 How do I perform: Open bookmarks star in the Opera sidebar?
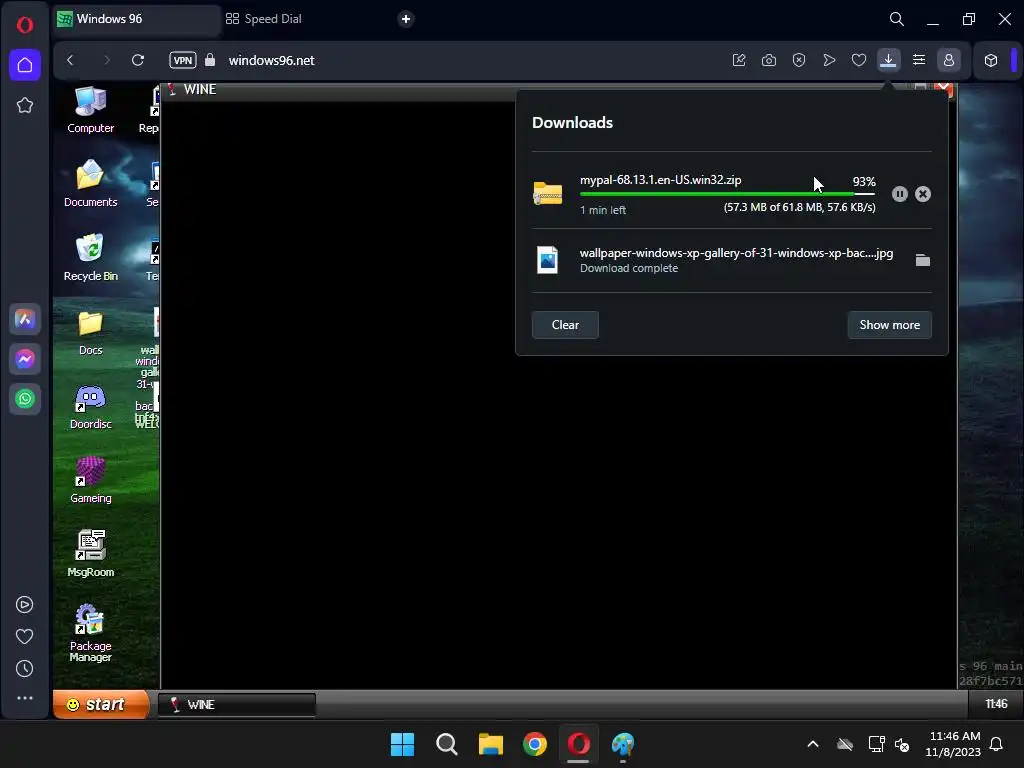pos(25,105)
